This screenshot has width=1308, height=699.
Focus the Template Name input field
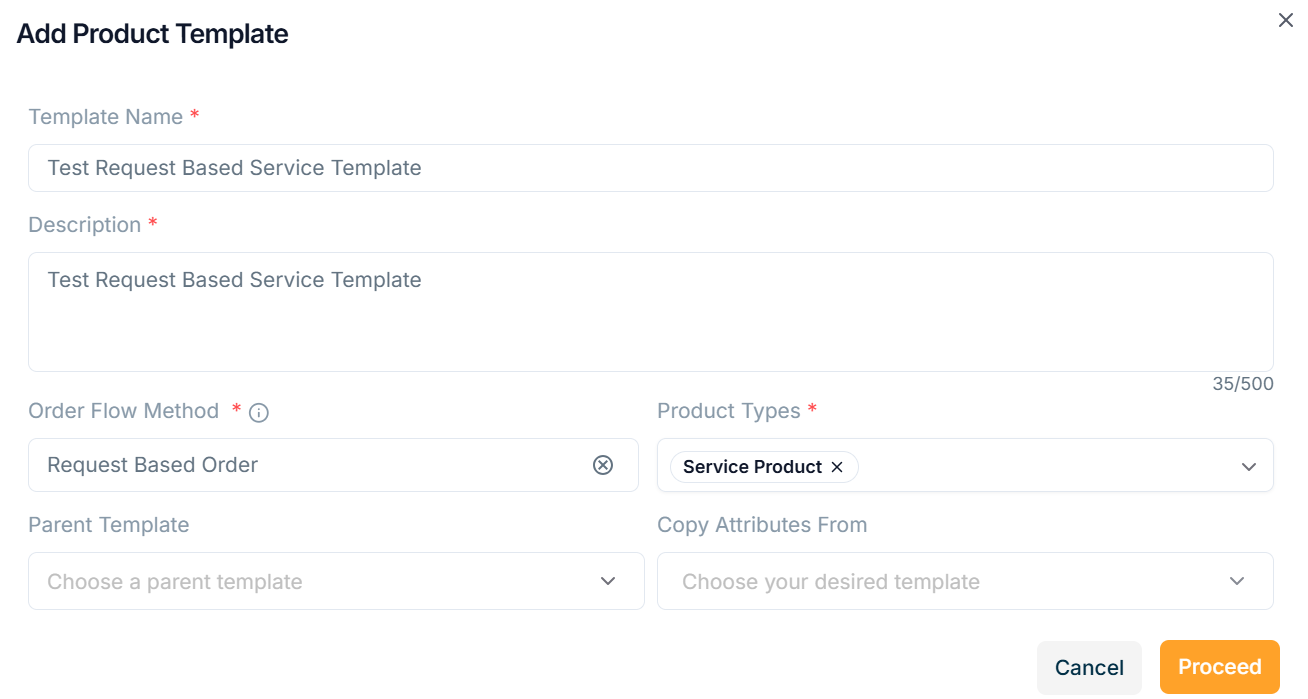(650, 168)
